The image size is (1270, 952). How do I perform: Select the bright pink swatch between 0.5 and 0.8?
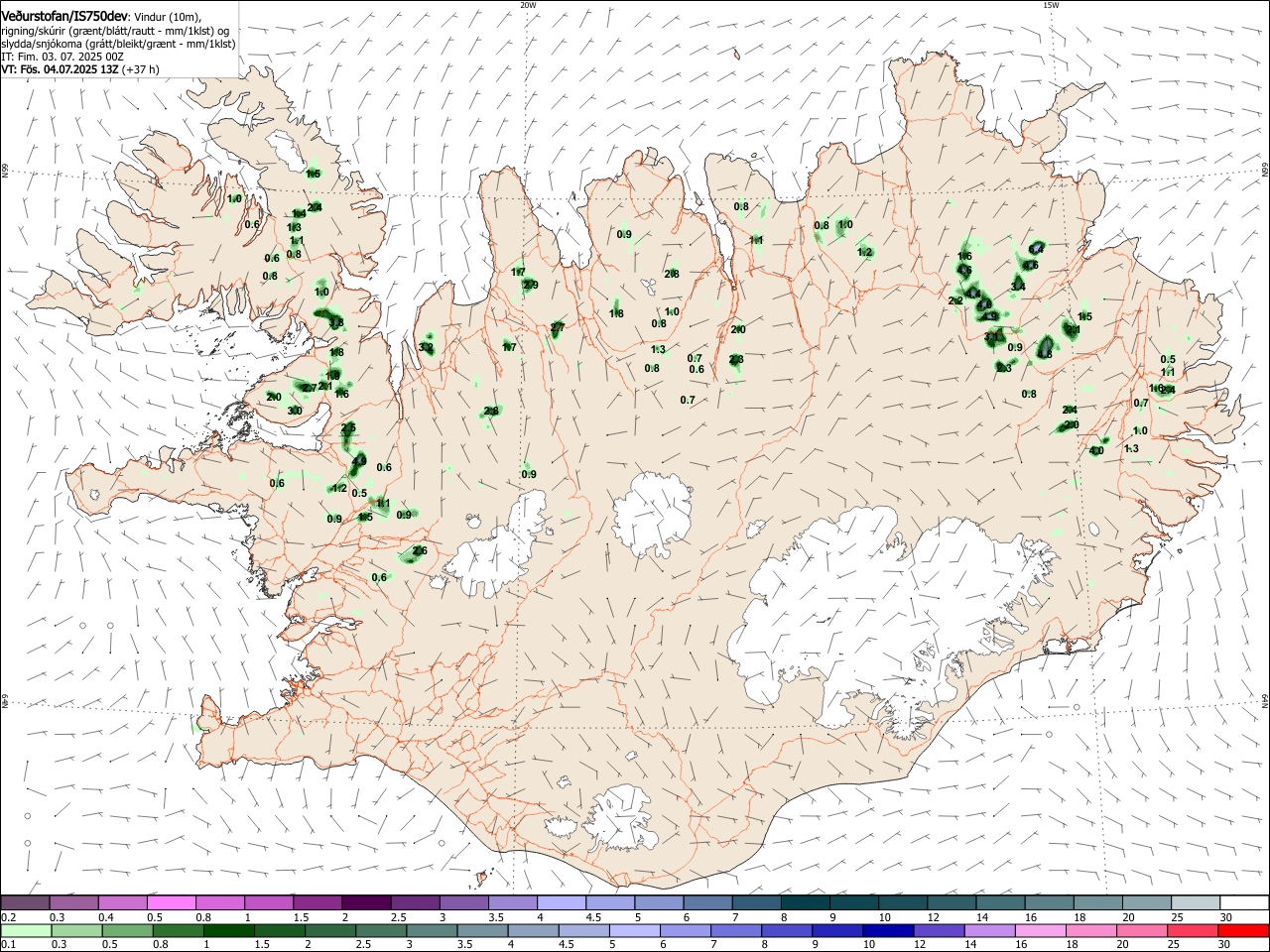pos(171,902)
